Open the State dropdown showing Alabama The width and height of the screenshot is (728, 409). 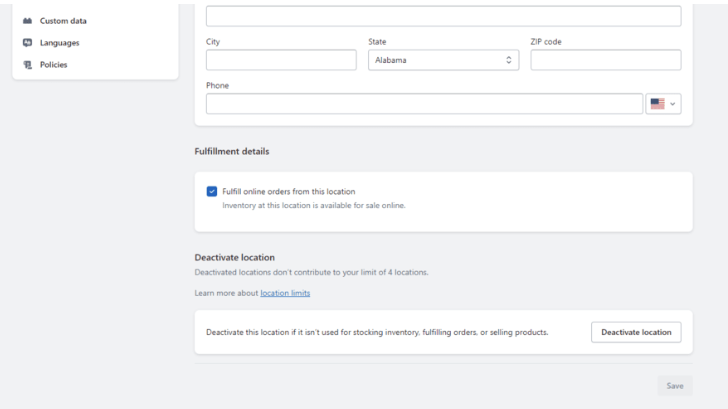click(440, 60)
